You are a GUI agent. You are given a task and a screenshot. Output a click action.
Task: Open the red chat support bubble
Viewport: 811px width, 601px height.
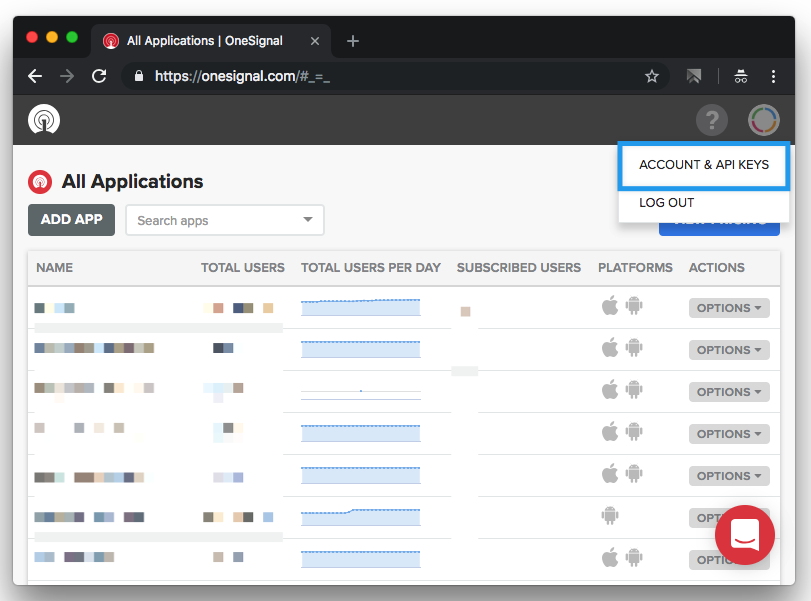click(x=745, y=535)
